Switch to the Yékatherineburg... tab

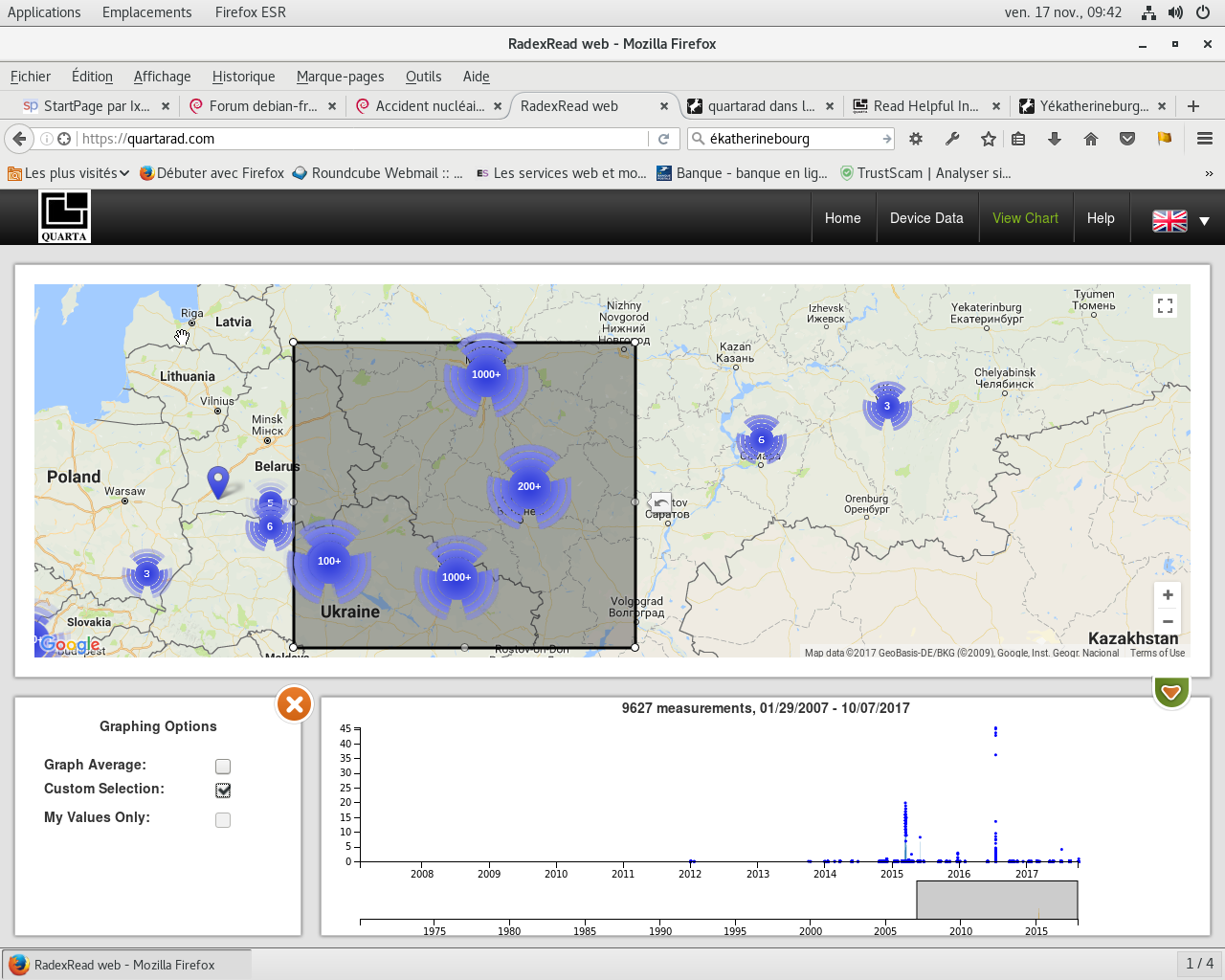coord(1093,106)
